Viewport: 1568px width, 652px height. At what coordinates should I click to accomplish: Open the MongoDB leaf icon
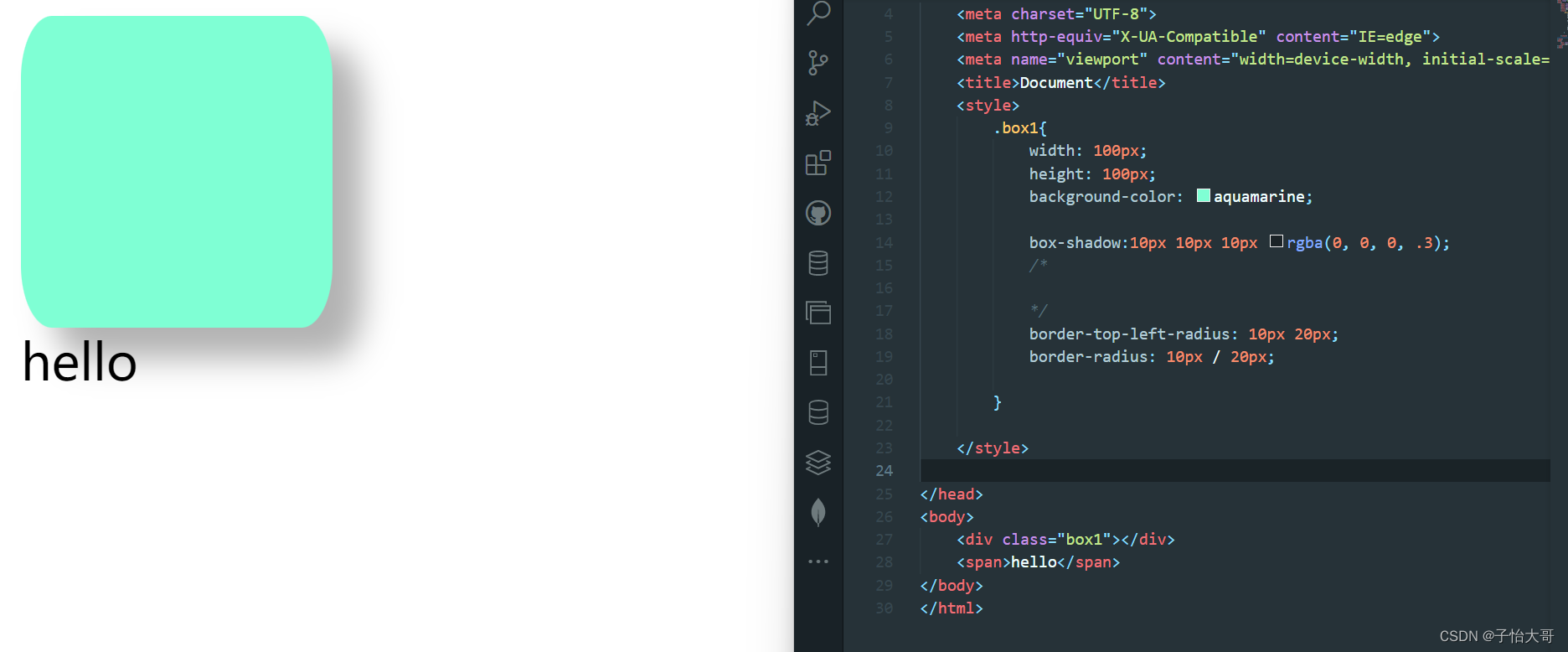pos(818,512)
